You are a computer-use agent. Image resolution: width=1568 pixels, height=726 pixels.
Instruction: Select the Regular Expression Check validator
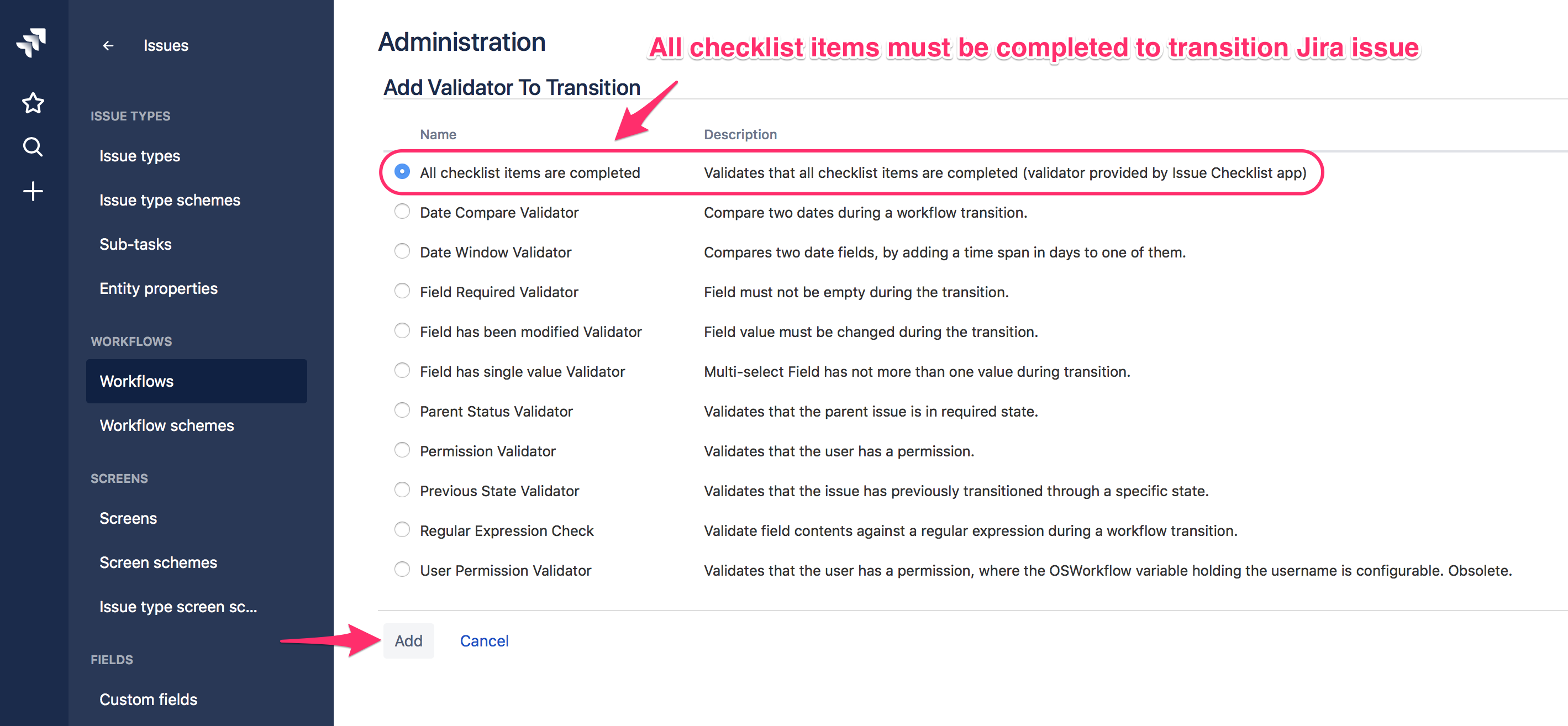pyautogui.click(x=402, y=529)
